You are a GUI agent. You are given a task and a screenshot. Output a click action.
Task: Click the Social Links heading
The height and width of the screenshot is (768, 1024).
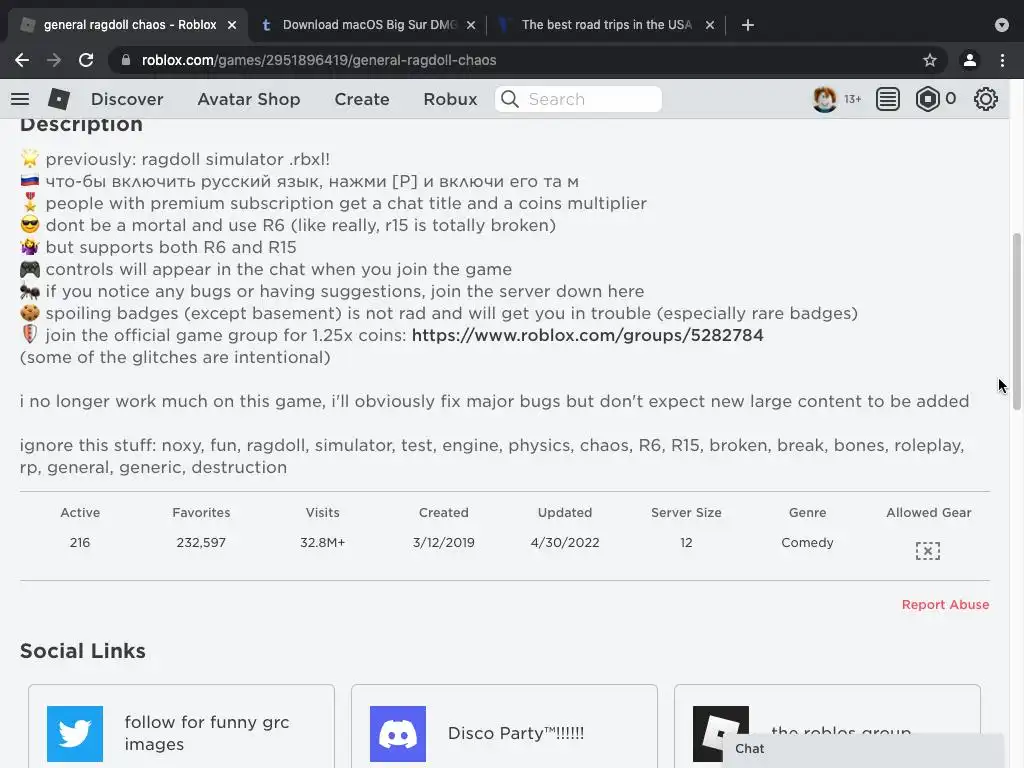82,651
